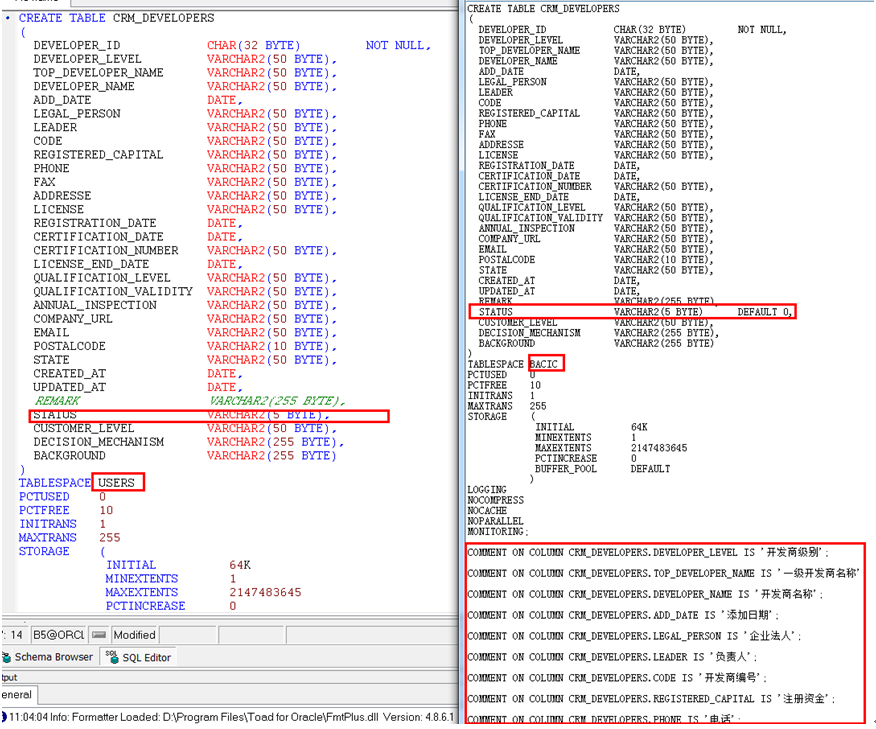Click BACIC tablespace name in plain script
The width and height of the screenshot is (876, 729).
pyautogui.click(x=544, y=364)
